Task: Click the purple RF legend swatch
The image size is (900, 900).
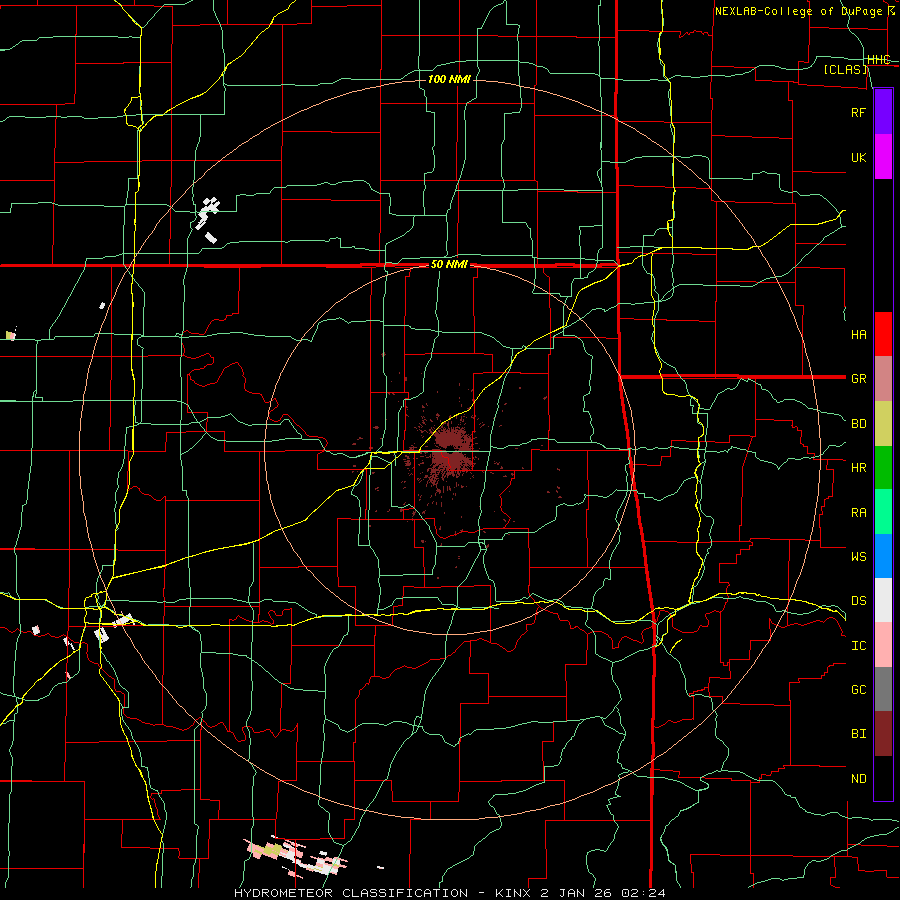Action: [x=883, y=112]
